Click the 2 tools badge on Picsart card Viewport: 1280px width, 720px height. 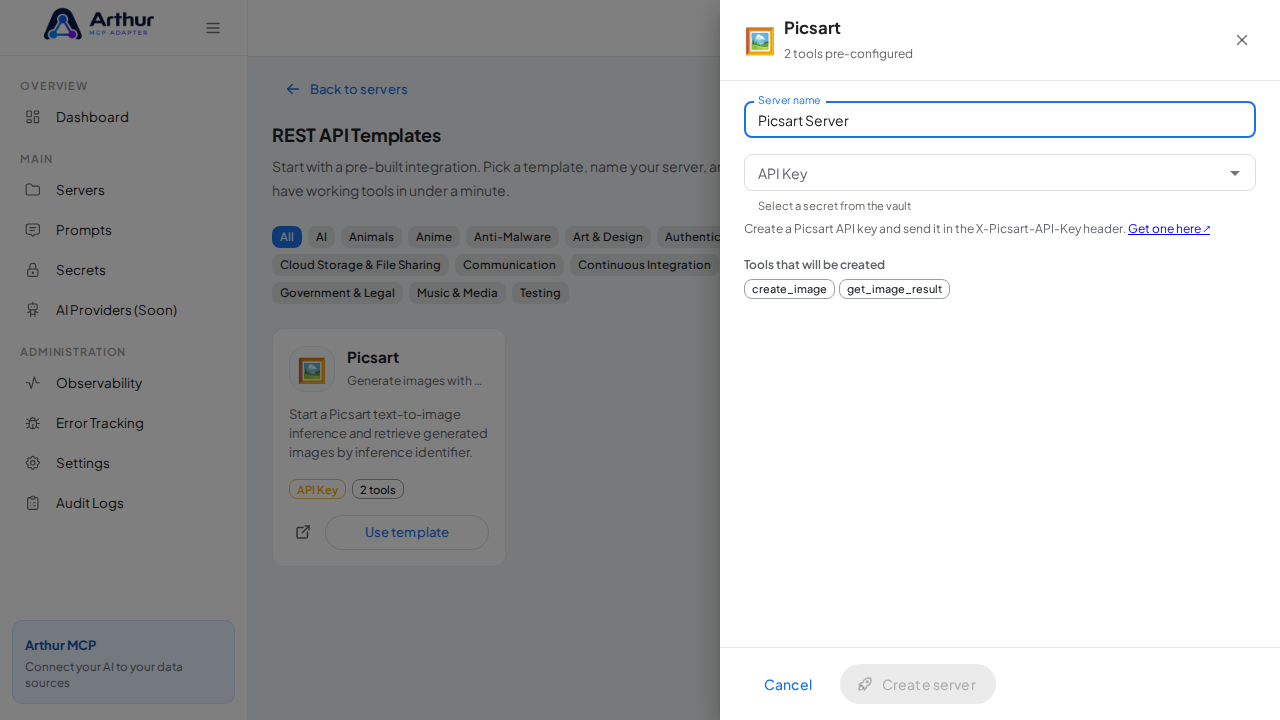(378, 489)
